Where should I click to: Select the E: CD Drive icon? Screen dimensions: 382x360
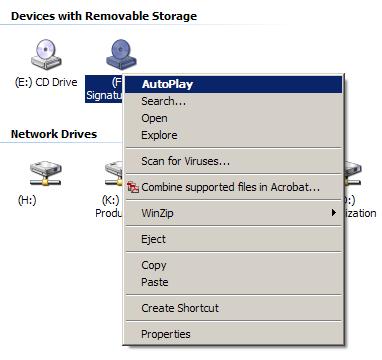coord(46,54)
